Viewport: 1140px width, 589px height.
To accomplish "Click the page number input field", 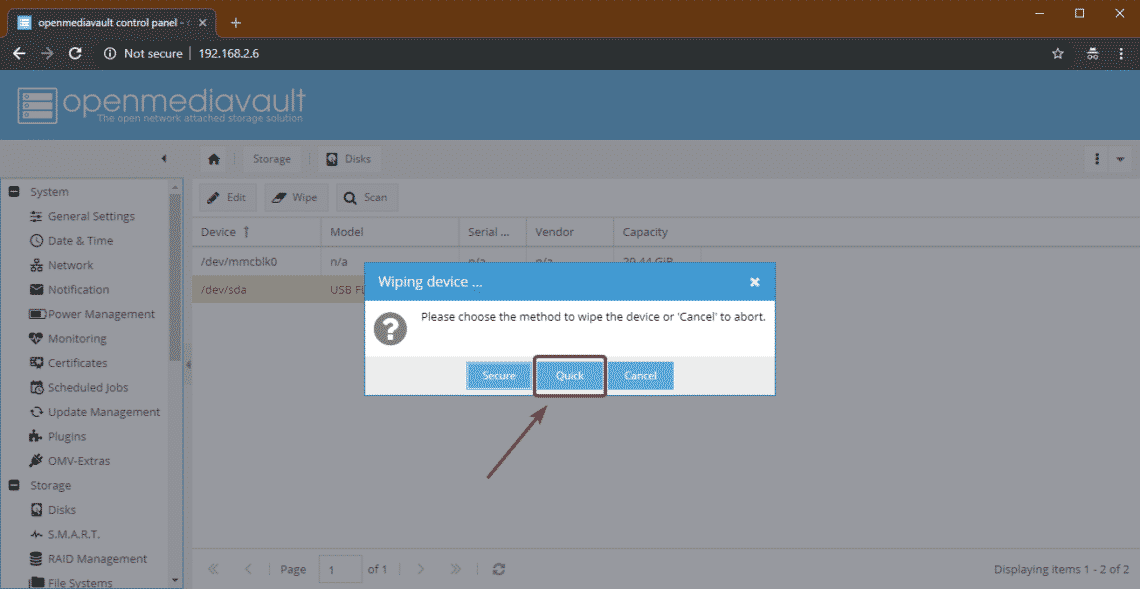I will coord(341,569).
